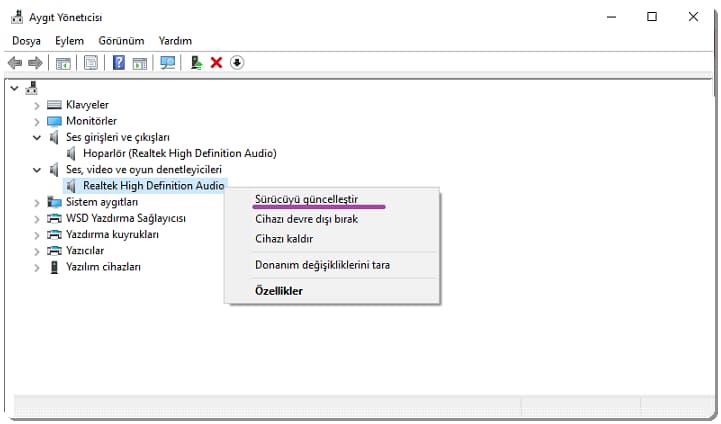
Task: Collapse Ses girişleri ve çıkışları
Action: click(x=37, y=138)
